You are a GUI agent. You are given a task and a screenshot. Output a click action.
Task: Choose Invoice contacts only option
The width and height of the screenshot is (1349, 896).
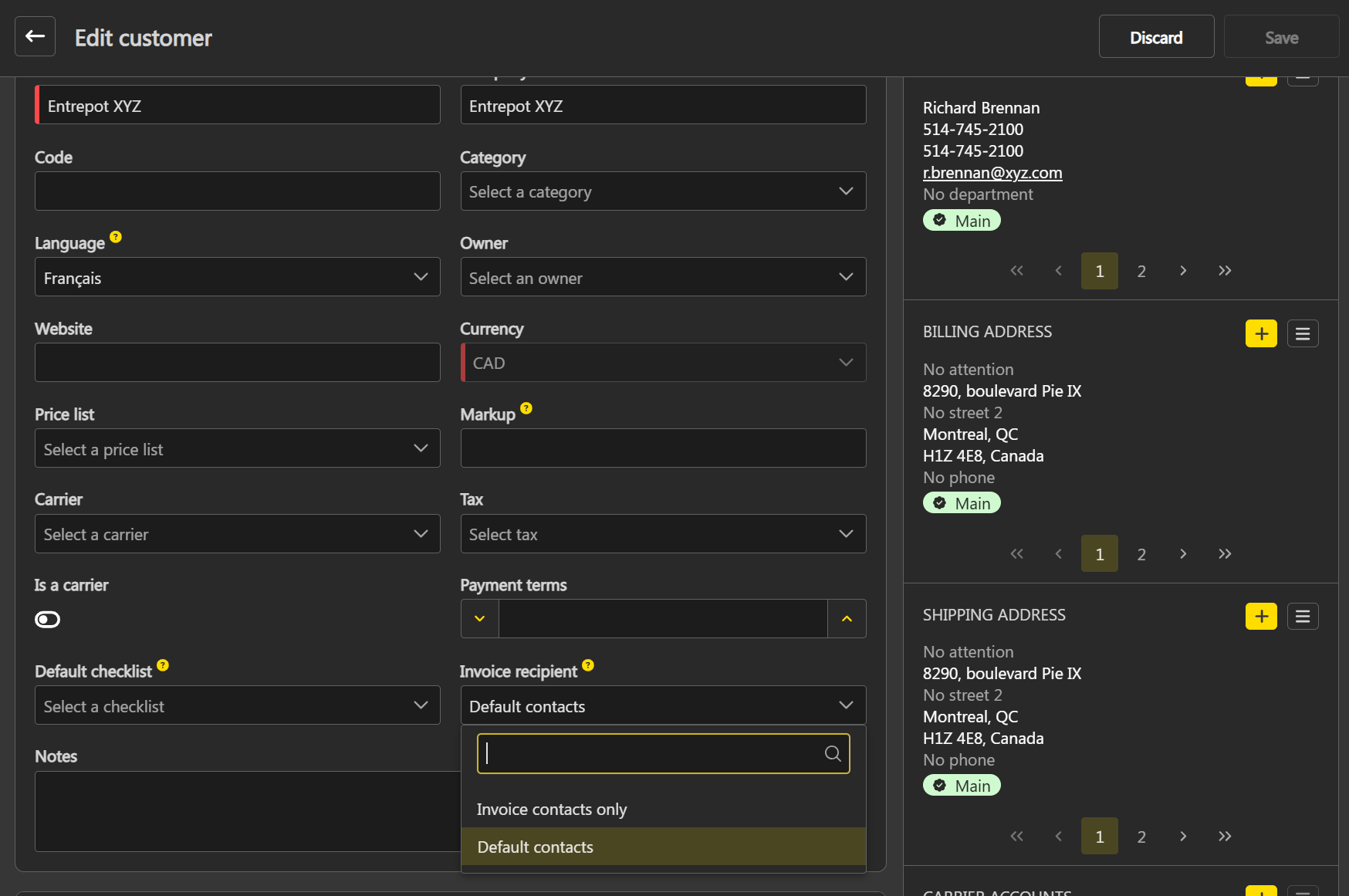(x=663, y=810)
